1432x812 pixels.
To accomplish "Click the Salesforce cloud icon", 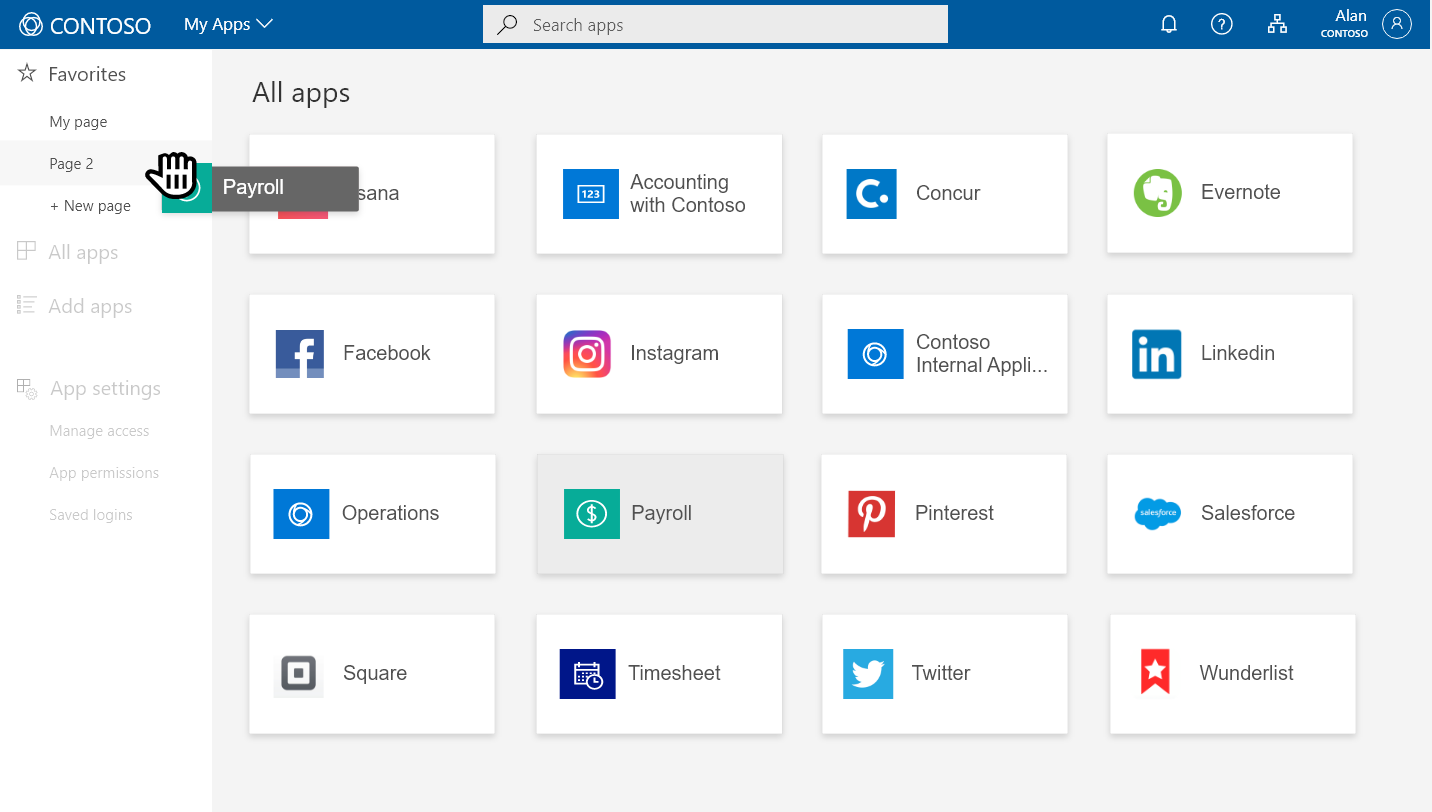I will click(x=1158, y=513).
